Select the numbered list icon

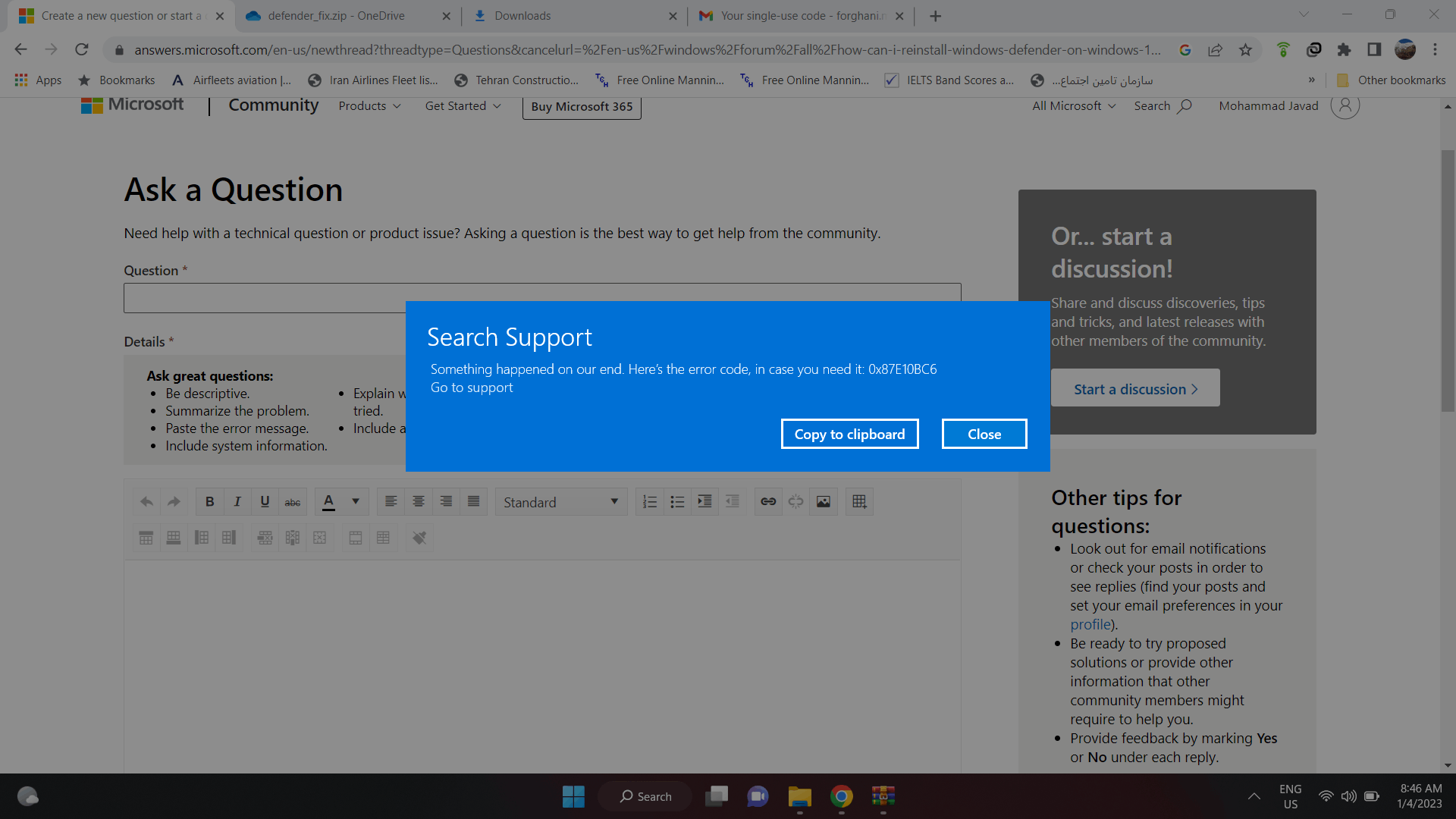[x=650, y=501]
